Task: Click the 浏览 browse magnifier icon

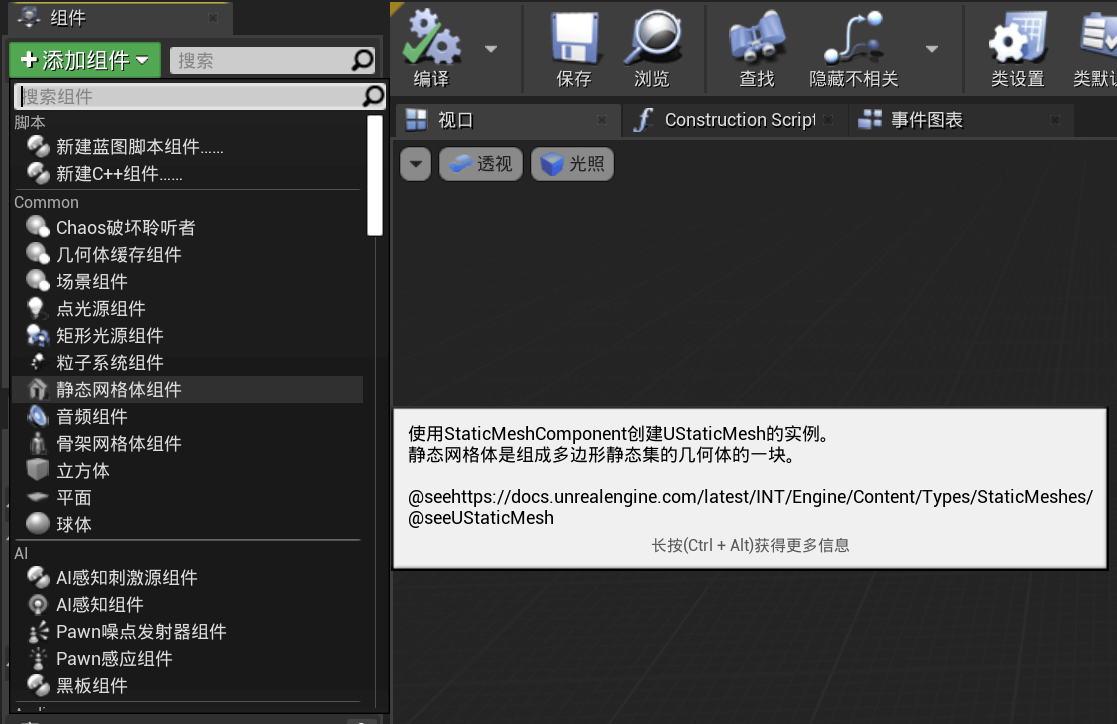Action: [x=653, y=47]
